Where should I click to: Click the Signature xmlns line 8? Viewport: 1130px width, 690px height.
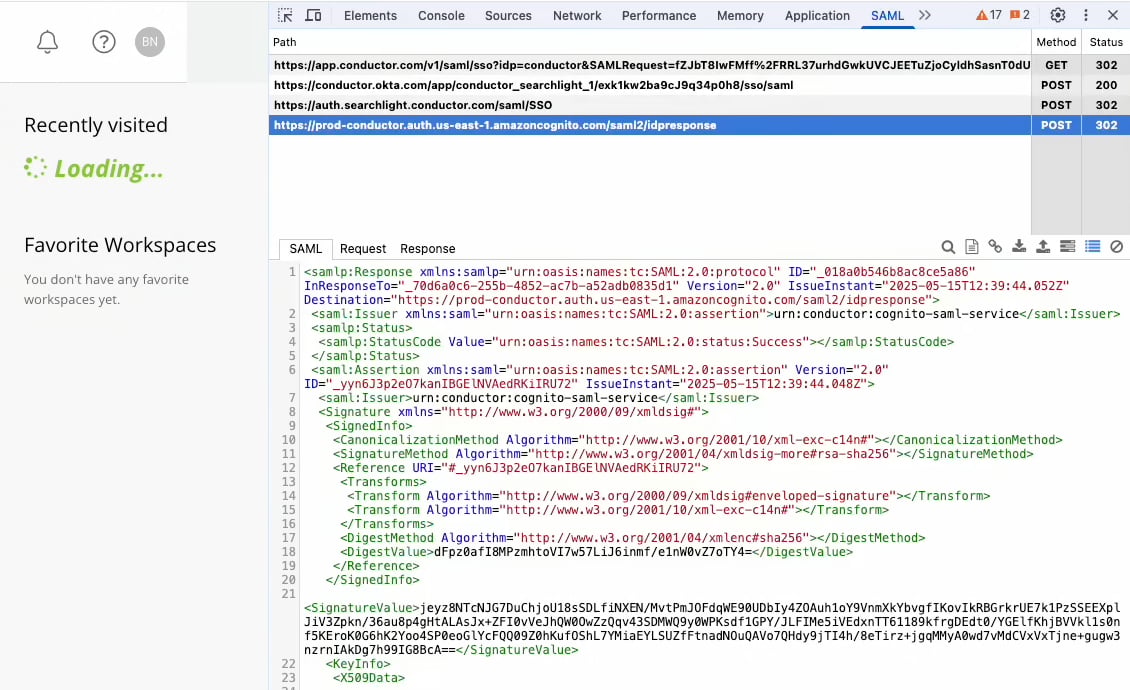(x=513, y=412)
